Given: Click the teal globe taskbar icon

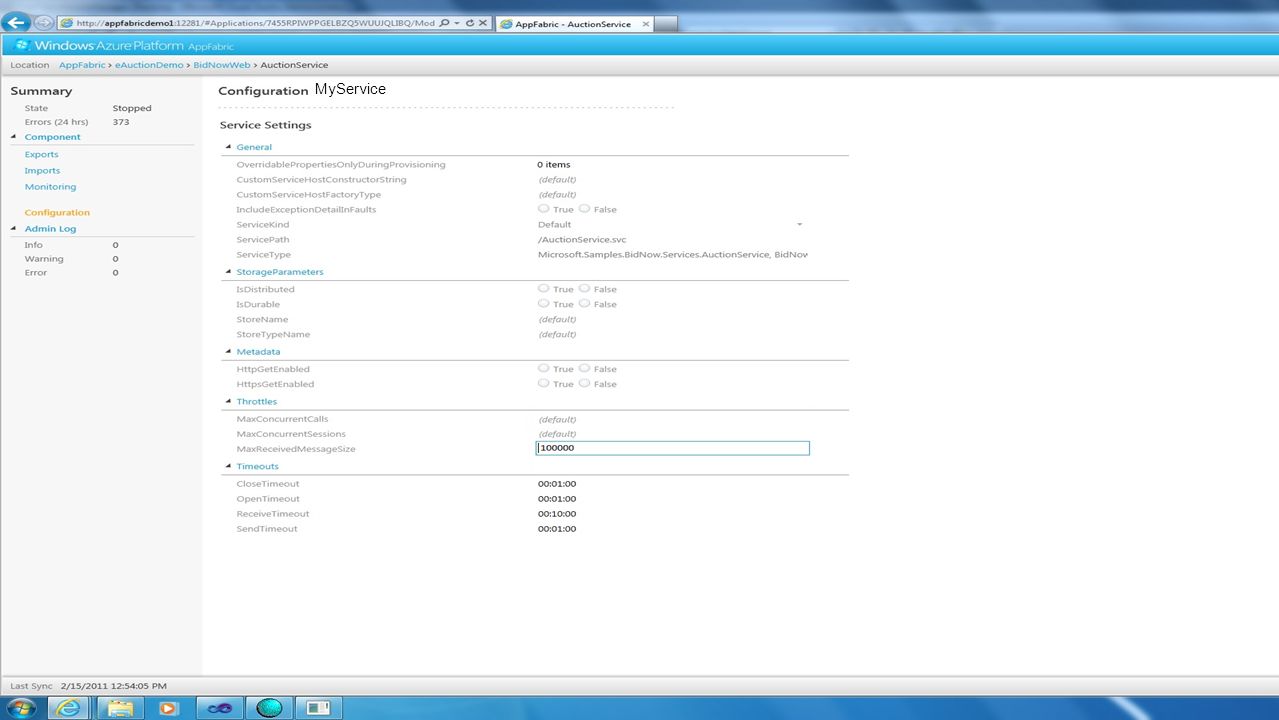Looking at the screenshot, I should 270,708.
